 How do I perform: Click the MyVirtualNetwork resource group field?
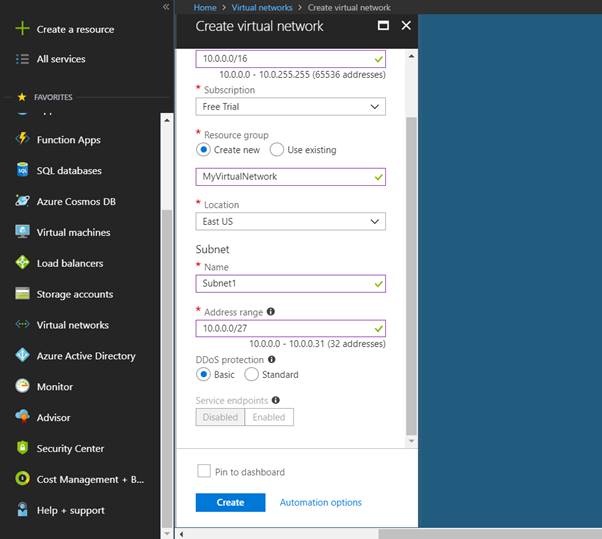(291, 177)
